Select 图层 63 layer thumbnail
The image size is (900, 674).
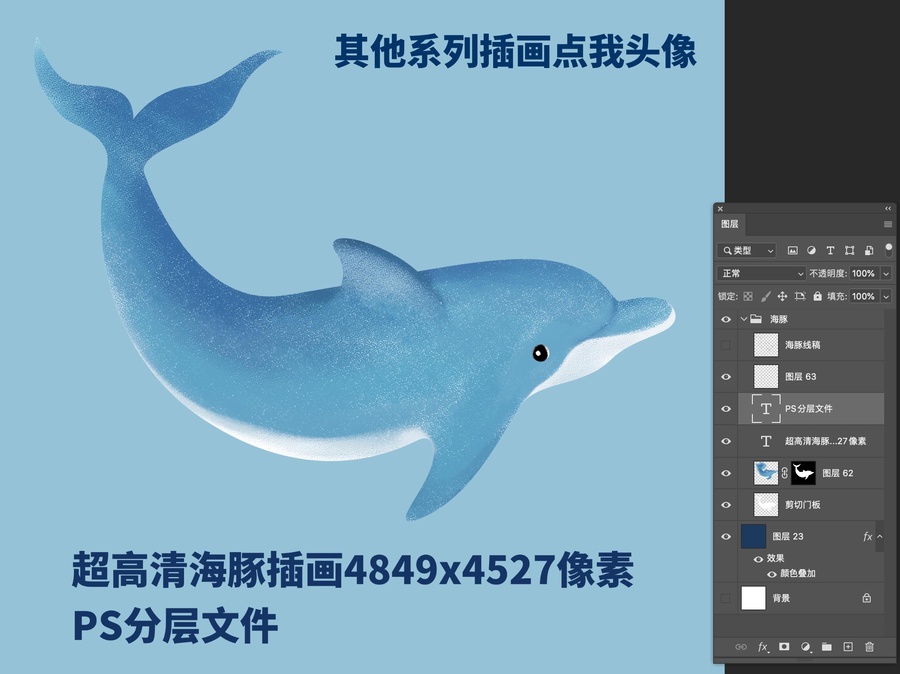766,377
